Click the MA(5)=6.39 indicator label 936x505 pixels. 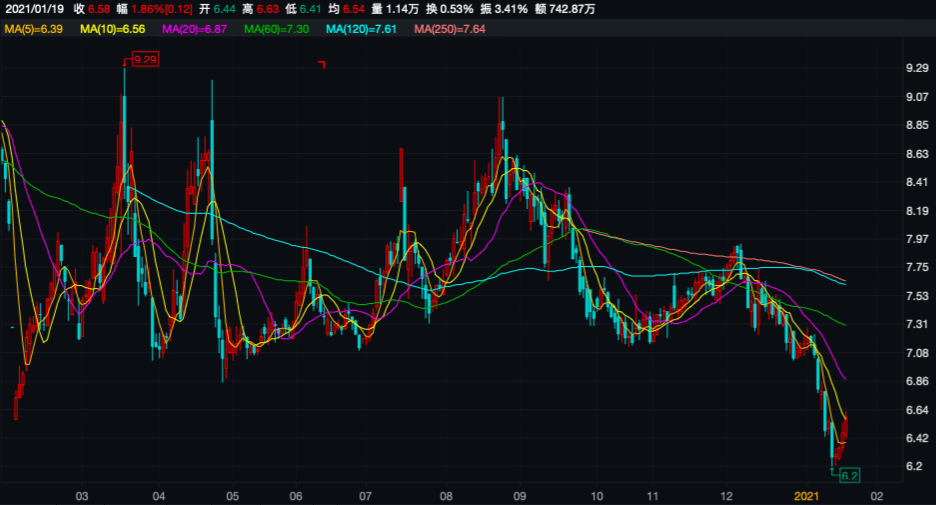(x=34, y=29)
